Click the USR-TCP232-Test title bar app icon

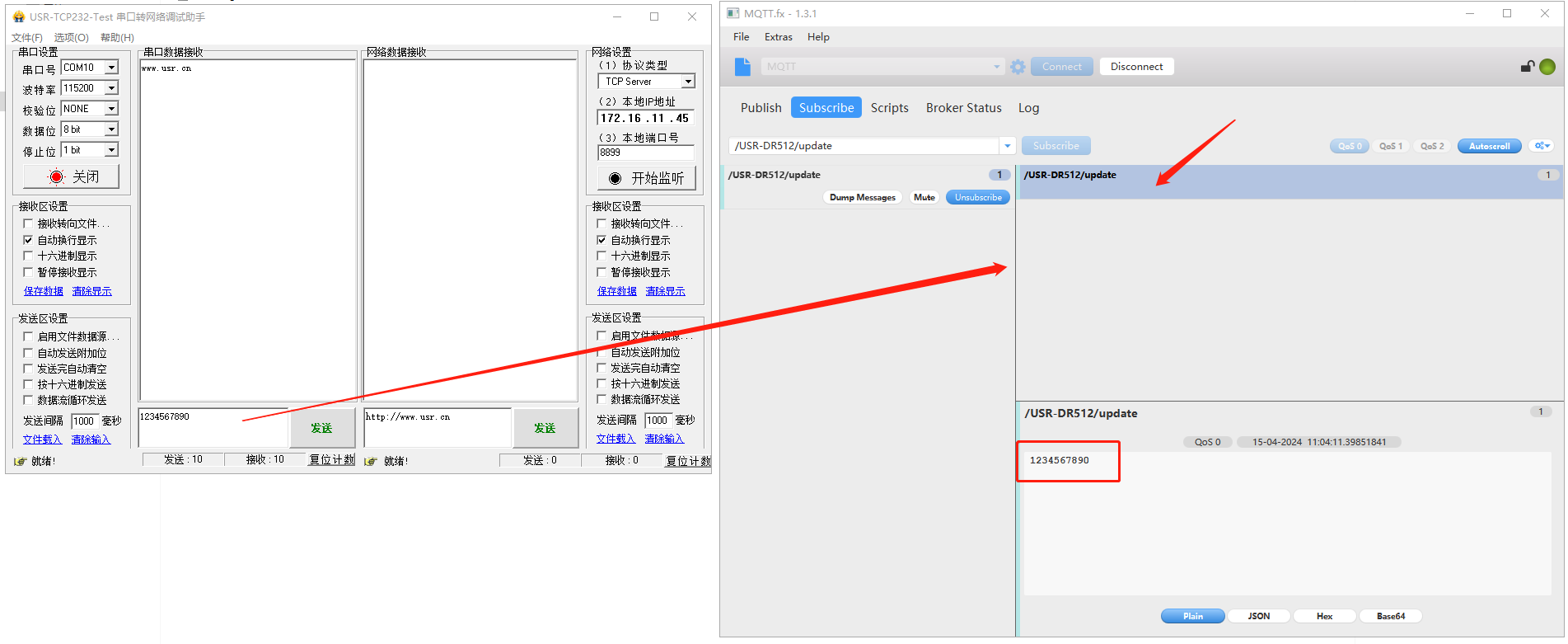(x=18, y=16)
